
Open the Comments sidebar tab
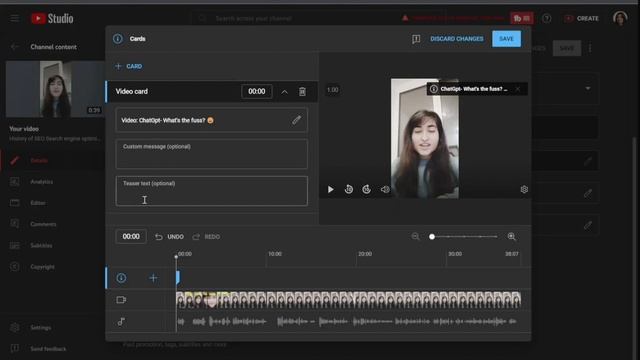[43, 224]
